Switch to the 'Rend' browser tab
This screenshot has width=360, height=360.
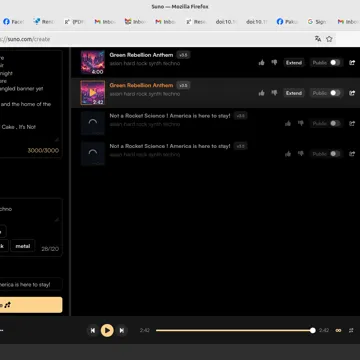pos(44,22)
